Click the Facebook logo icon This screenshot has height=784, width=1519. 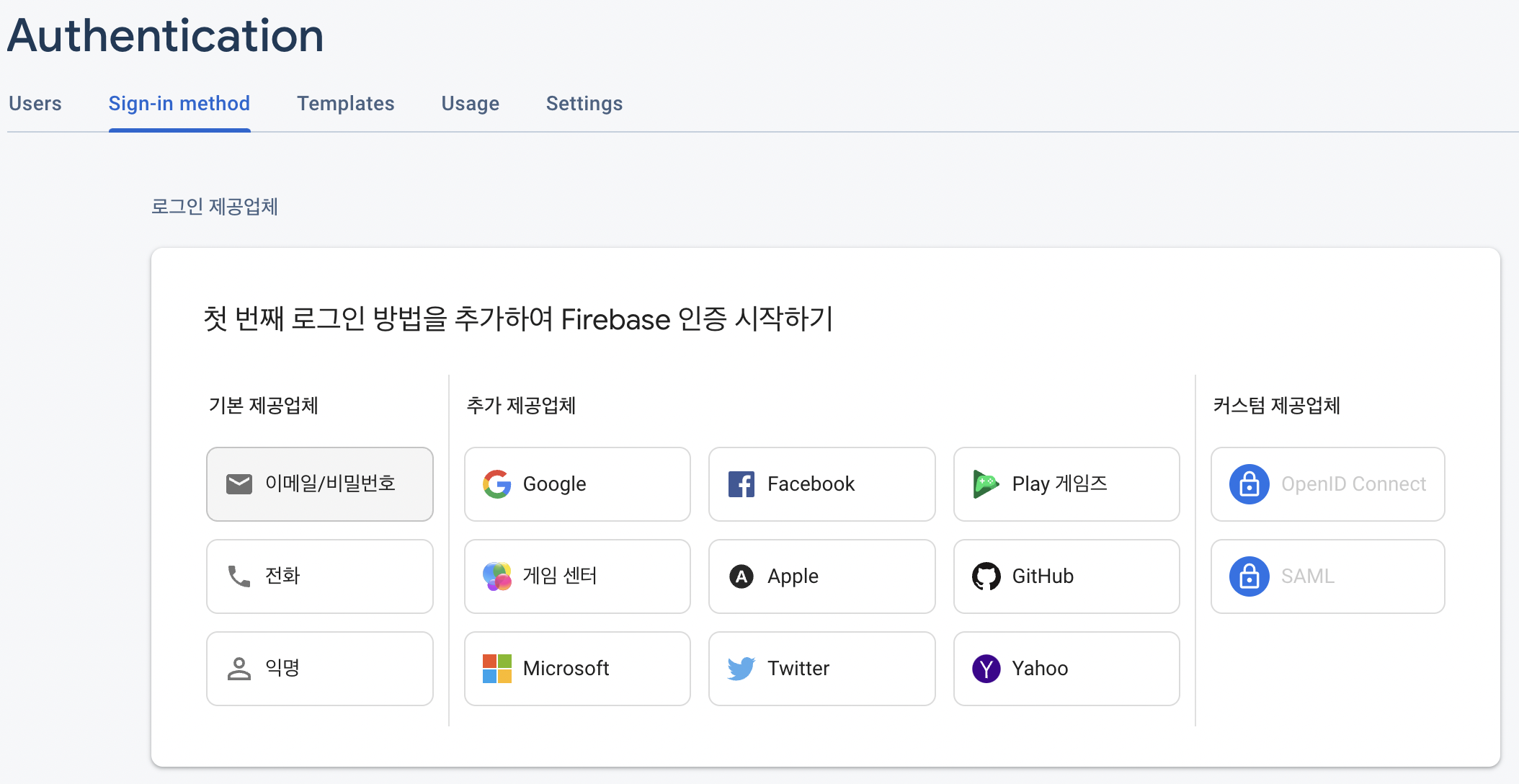(741, 484)
